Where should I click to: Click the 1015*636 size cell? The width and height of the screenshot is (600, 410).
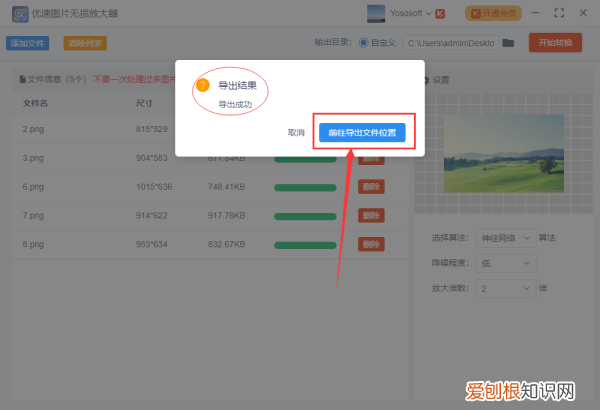tap(154, 187)
